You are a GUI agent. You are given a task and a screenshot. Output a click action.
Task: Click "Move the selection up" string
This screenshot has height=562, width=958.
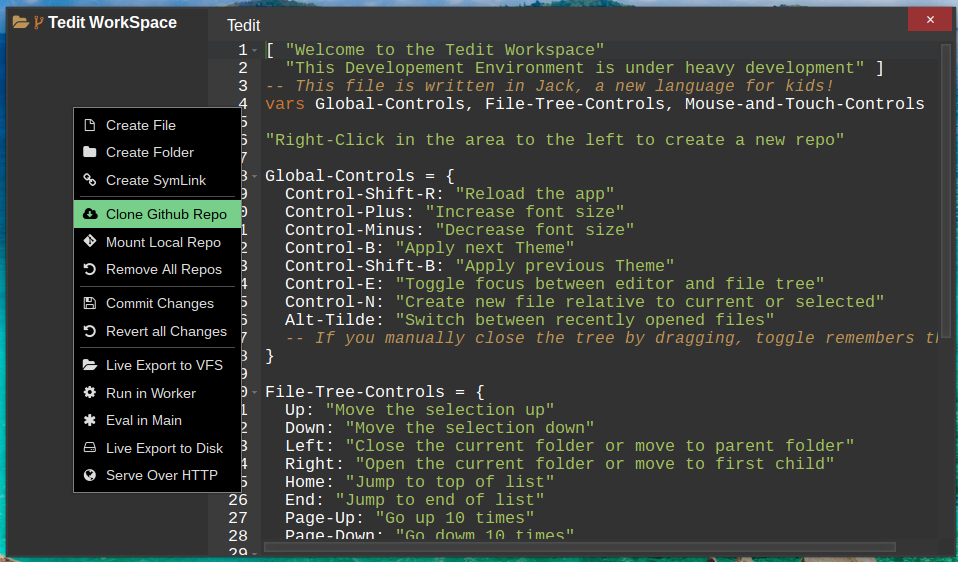pyautogui.click(x=439, y=410)
